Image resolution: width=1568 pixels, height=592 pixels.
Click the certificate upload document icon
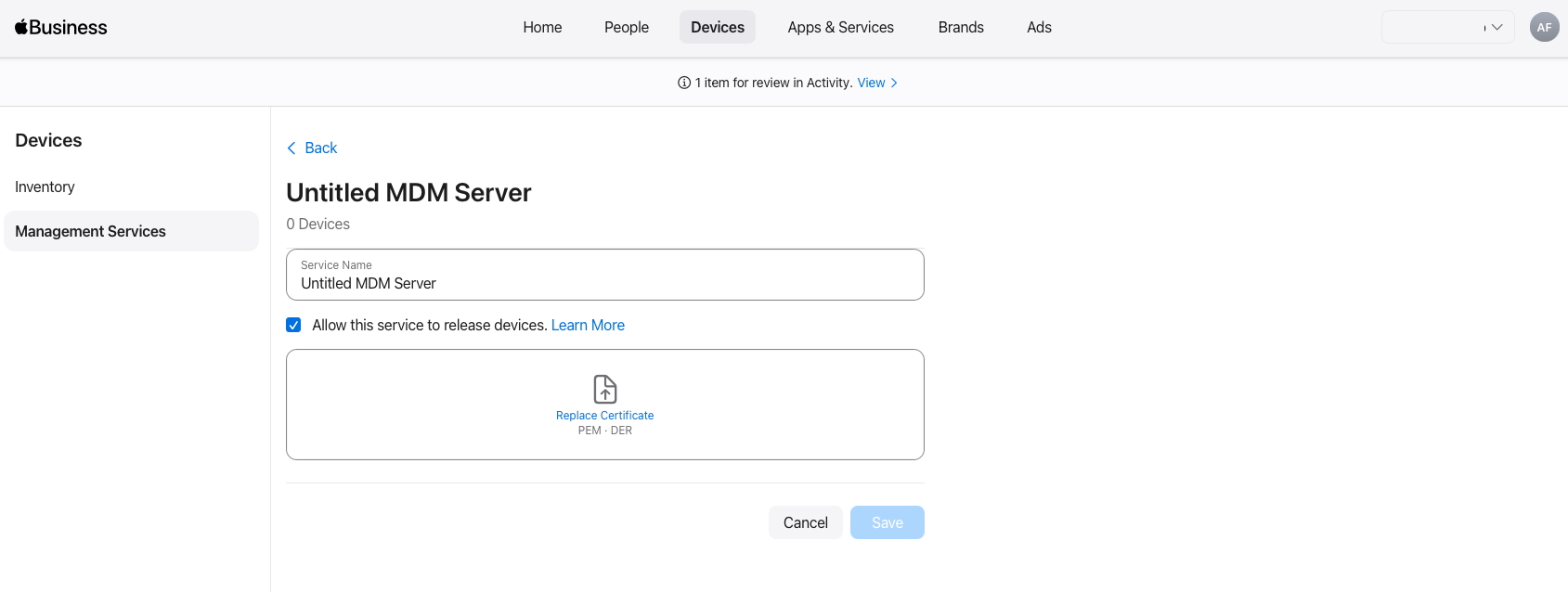(605, 389)
